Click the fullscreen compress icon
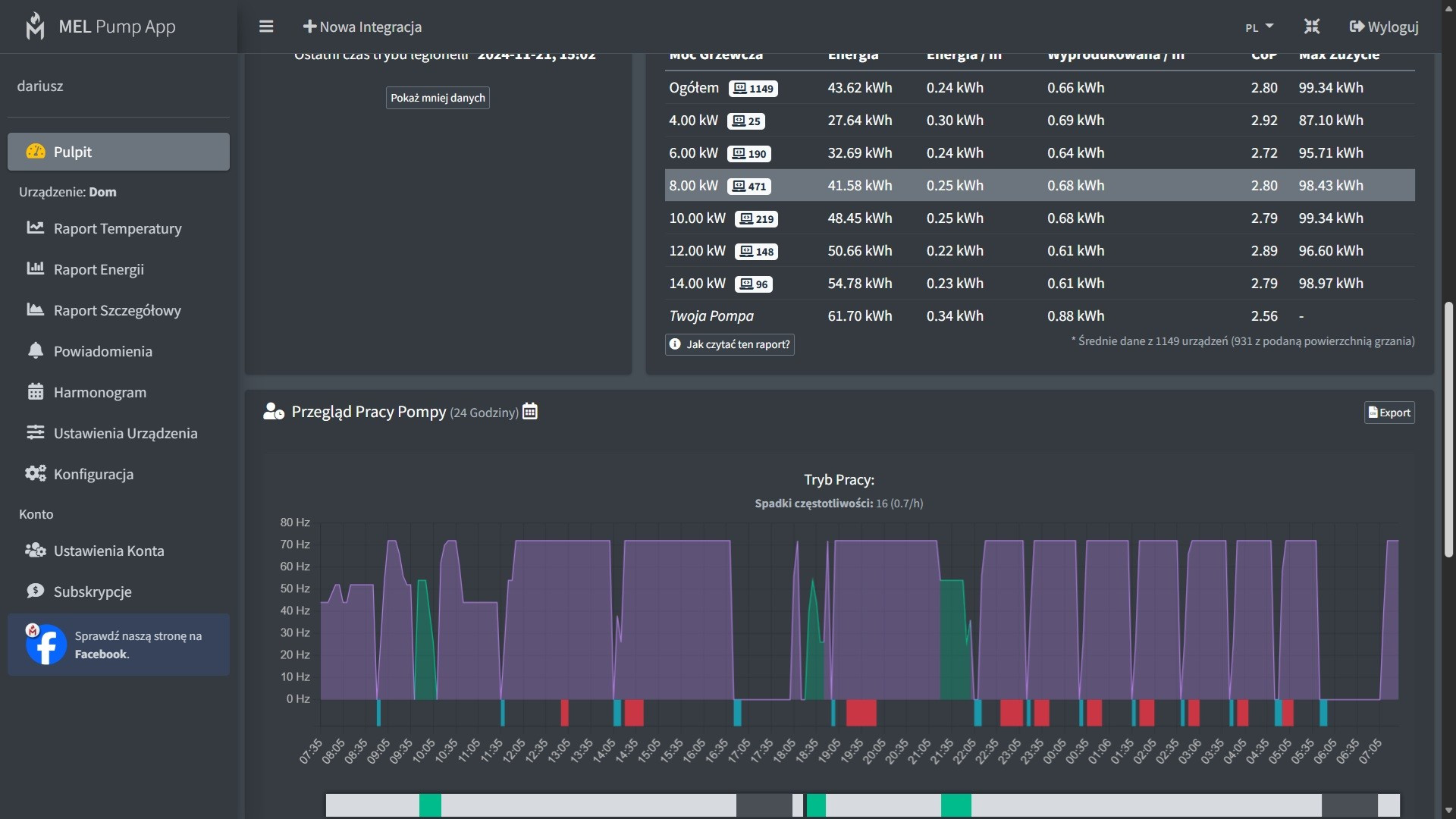1456x819 pixels. click(1312, 27)
